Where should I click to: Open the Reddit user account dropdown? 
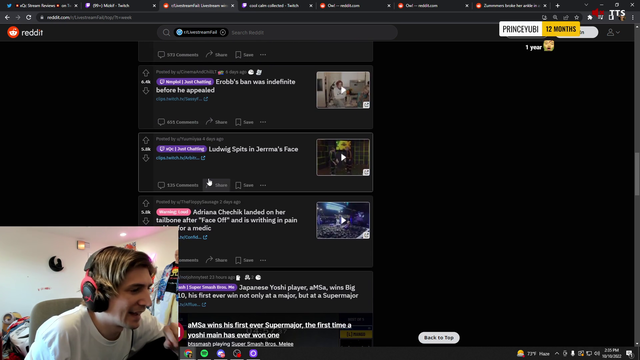pos(613,32)
